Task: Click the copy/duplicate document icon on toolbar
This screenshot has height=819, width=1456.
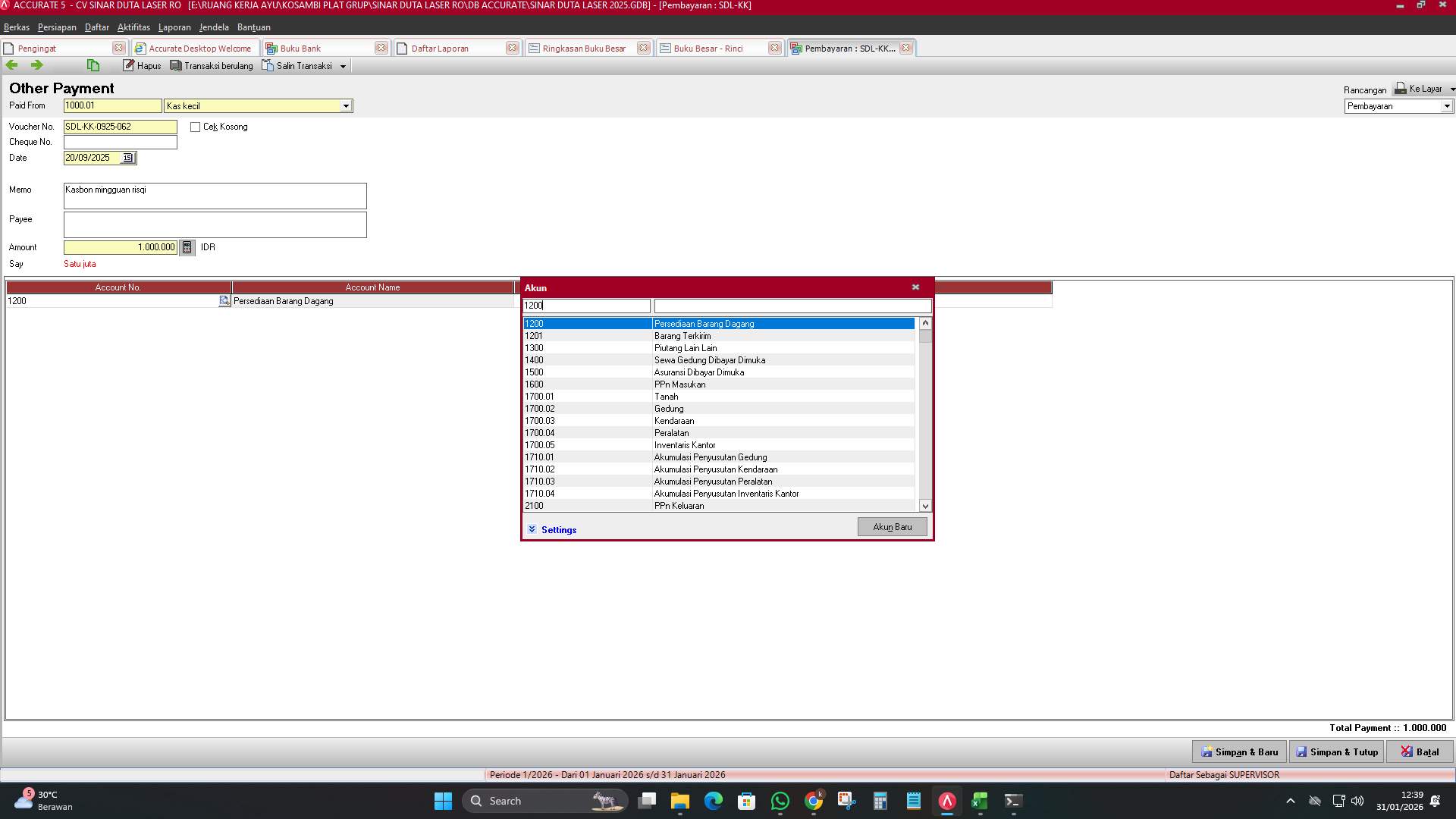Action: tap(93, 65)
